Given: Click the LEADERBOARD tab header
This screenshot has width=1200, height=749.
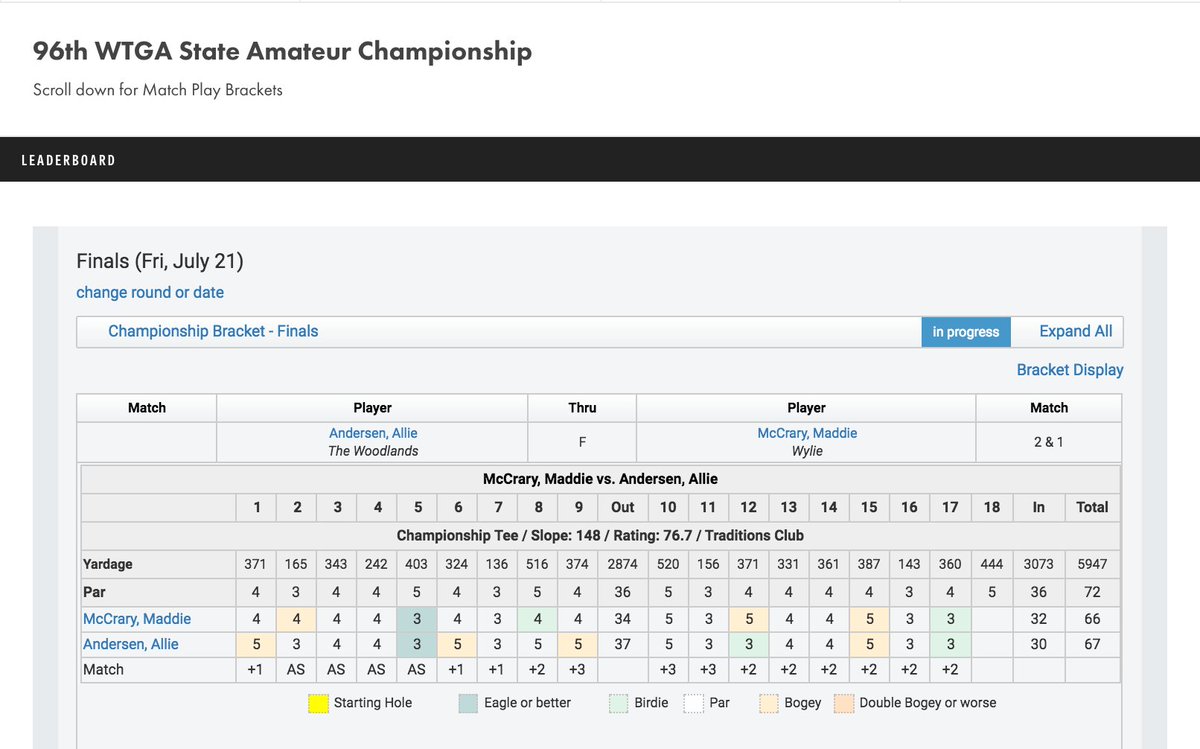Looking at the screenshot, I should pos(68,160).
